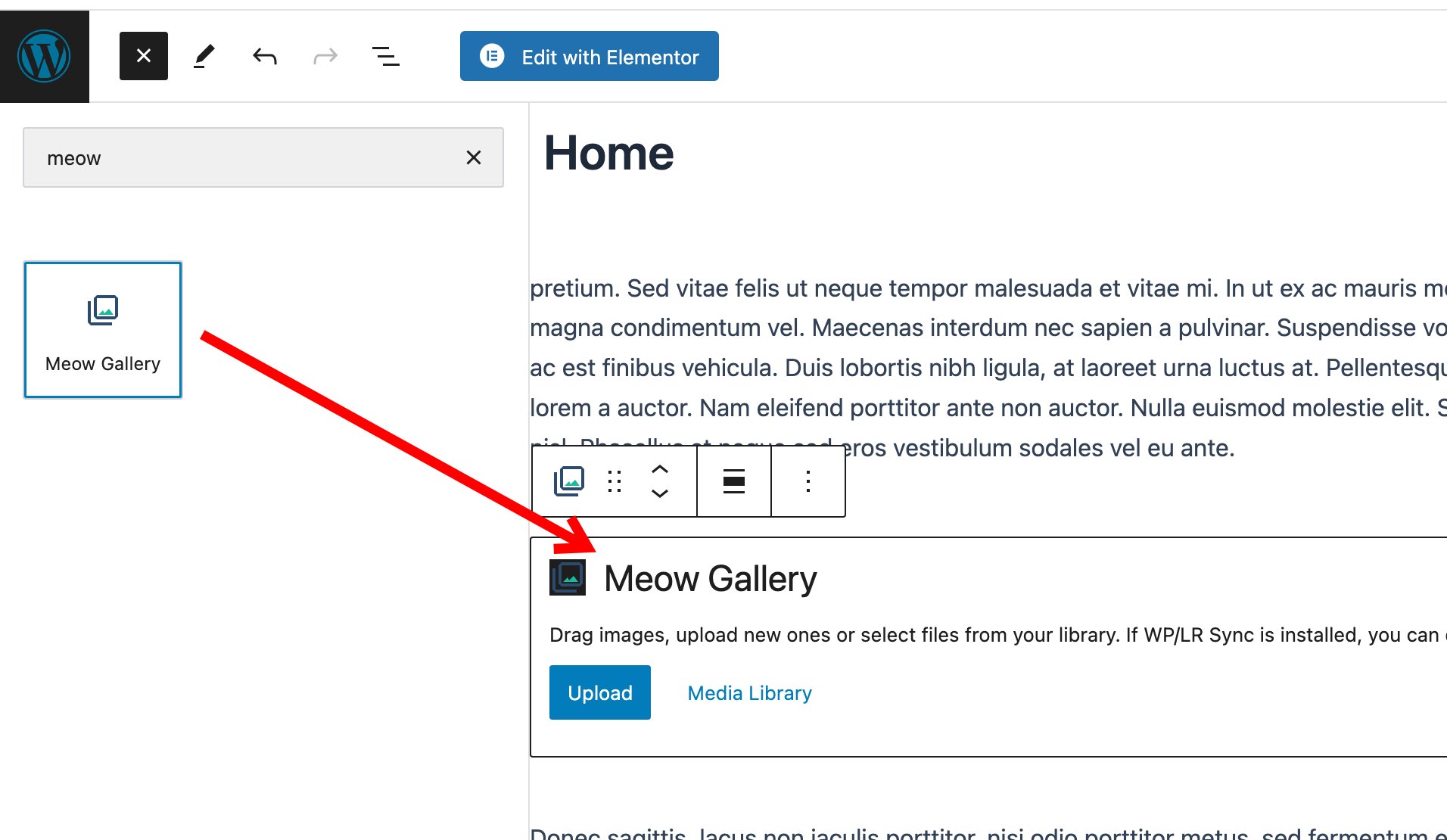Open the block options three-dot menu

click(808, 481)
